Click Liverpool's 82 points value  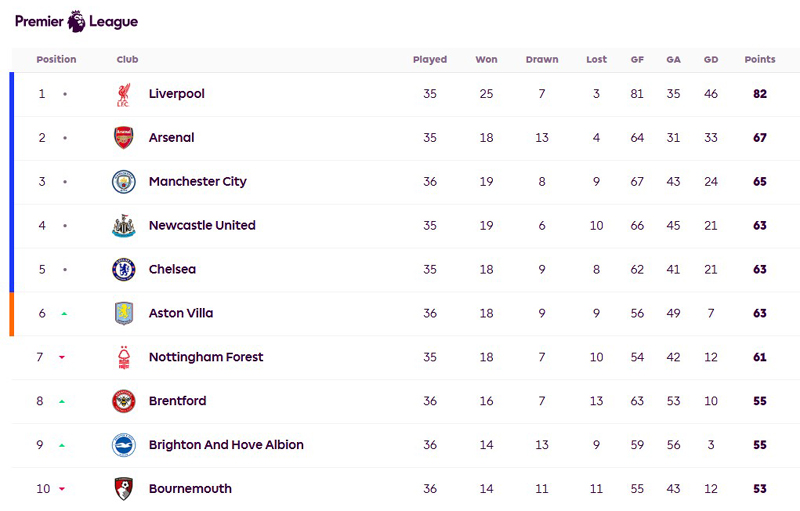tap(760, 94)
